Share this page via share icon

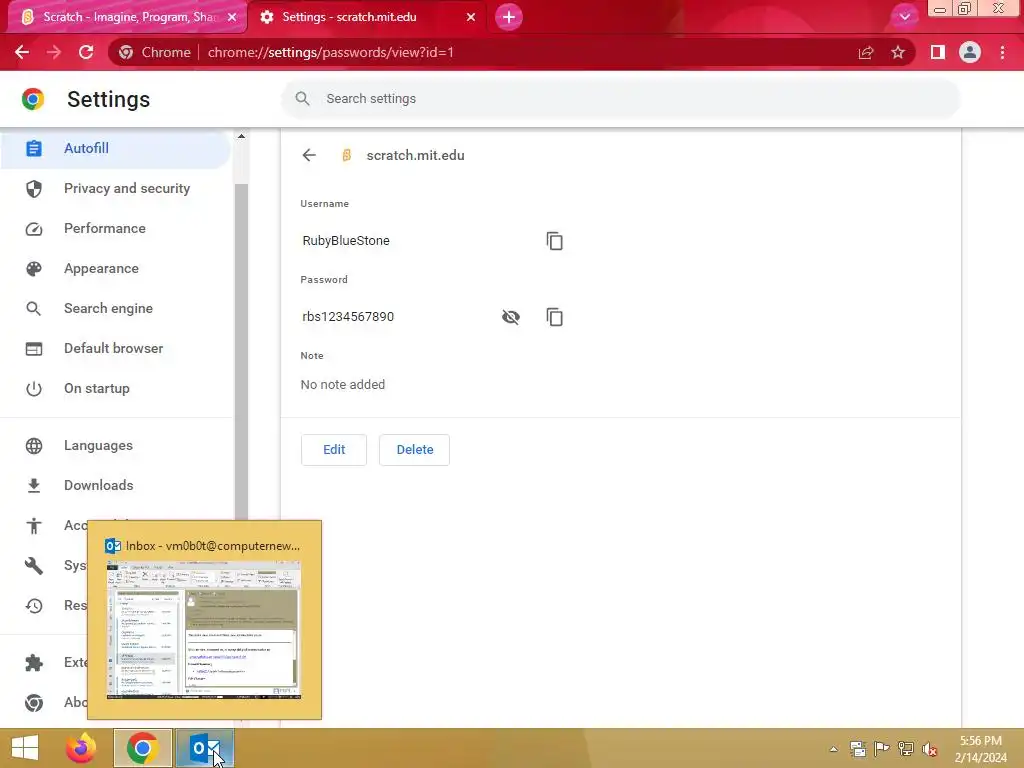(x=866, y=52)
